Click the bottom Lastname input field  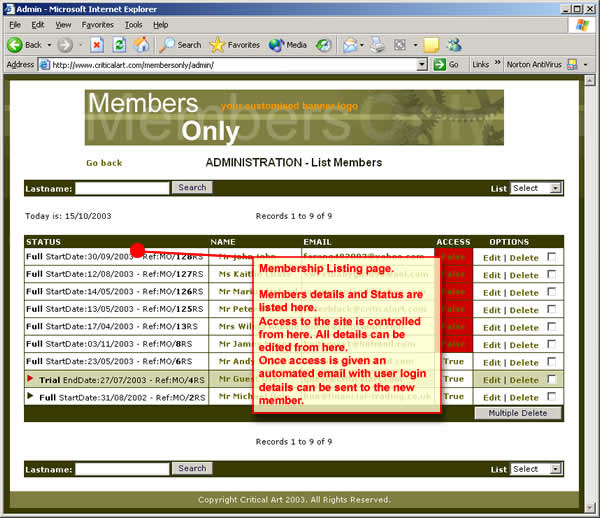coord(122,469)
